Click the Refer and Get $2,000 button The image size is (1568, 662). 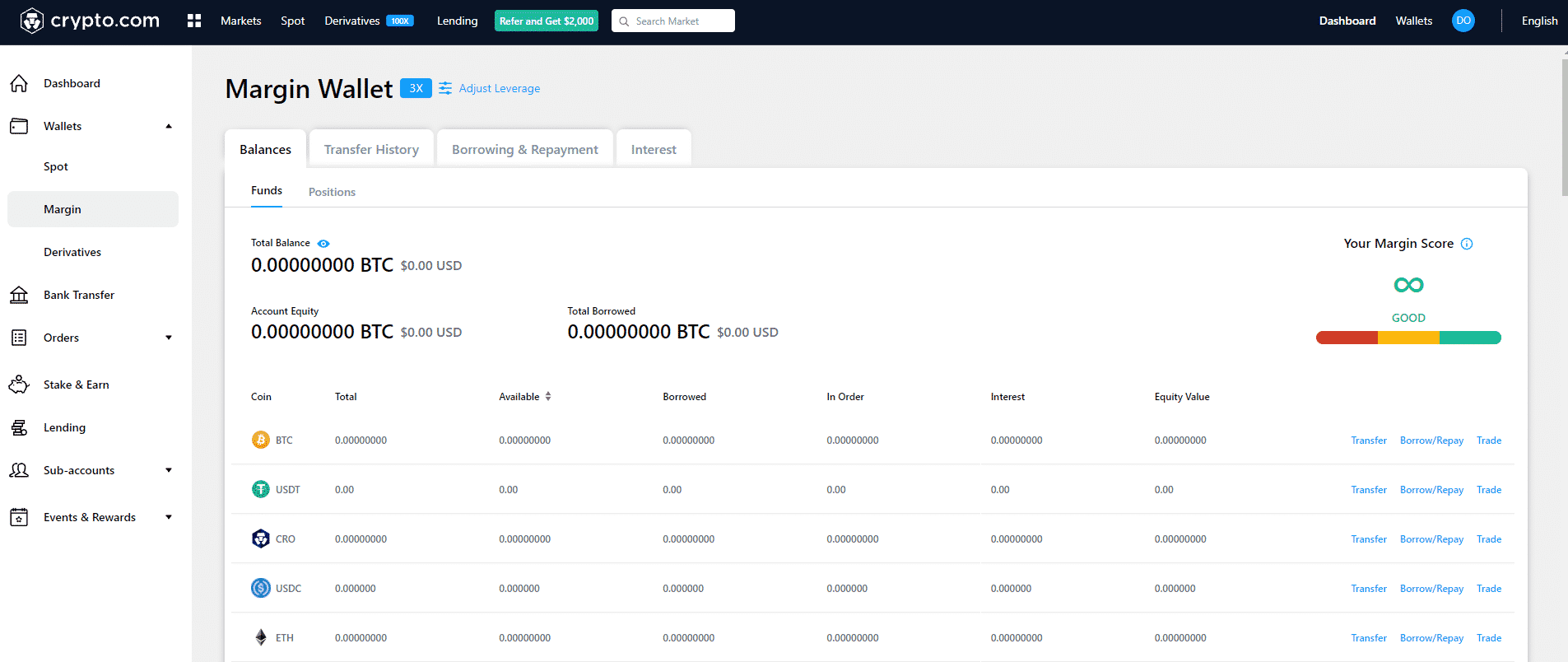(x=547, y=21)
